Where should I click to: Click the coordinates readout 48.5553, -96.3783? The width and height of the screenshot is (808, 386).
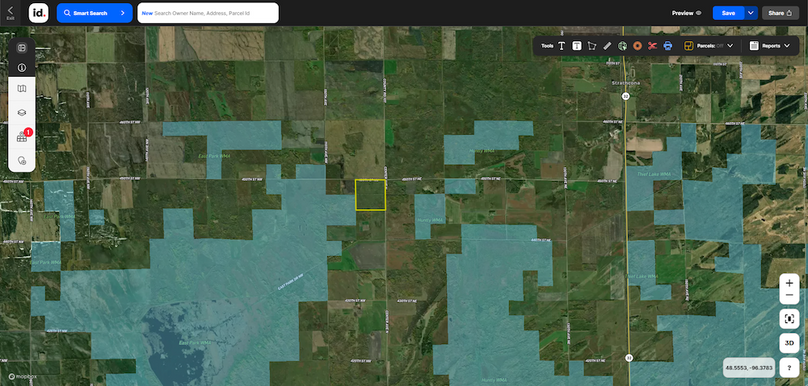point(749,368)
